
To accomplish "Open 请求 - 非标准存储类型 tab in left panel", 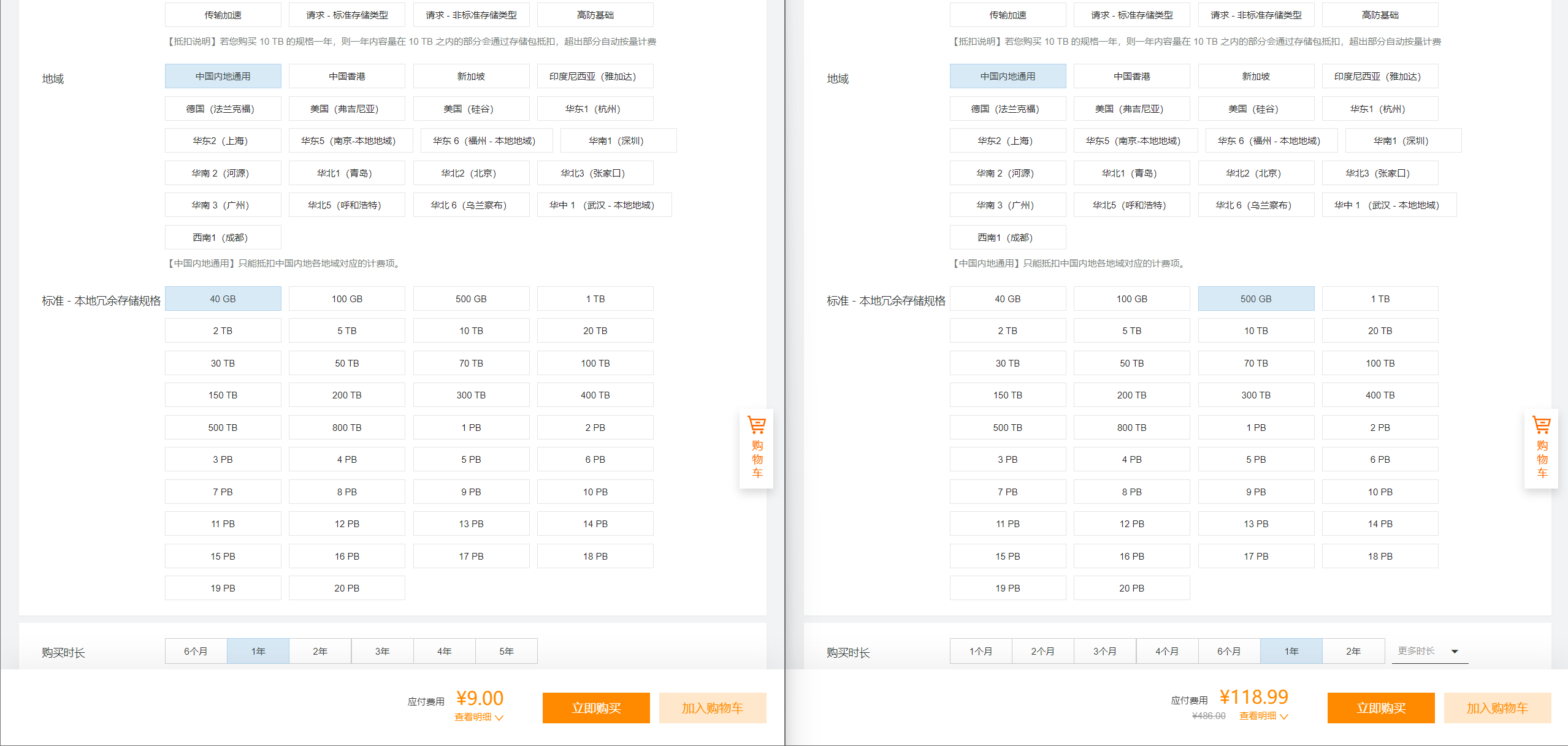I will point(470,15).
